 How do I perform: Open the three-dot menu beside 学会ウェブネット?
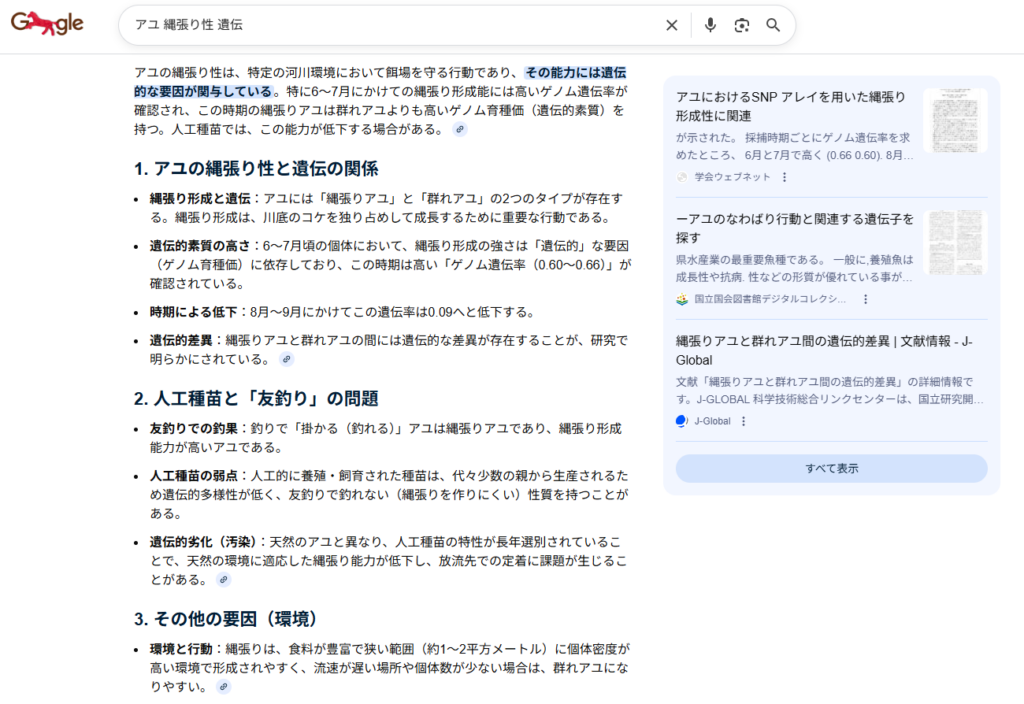784,177
